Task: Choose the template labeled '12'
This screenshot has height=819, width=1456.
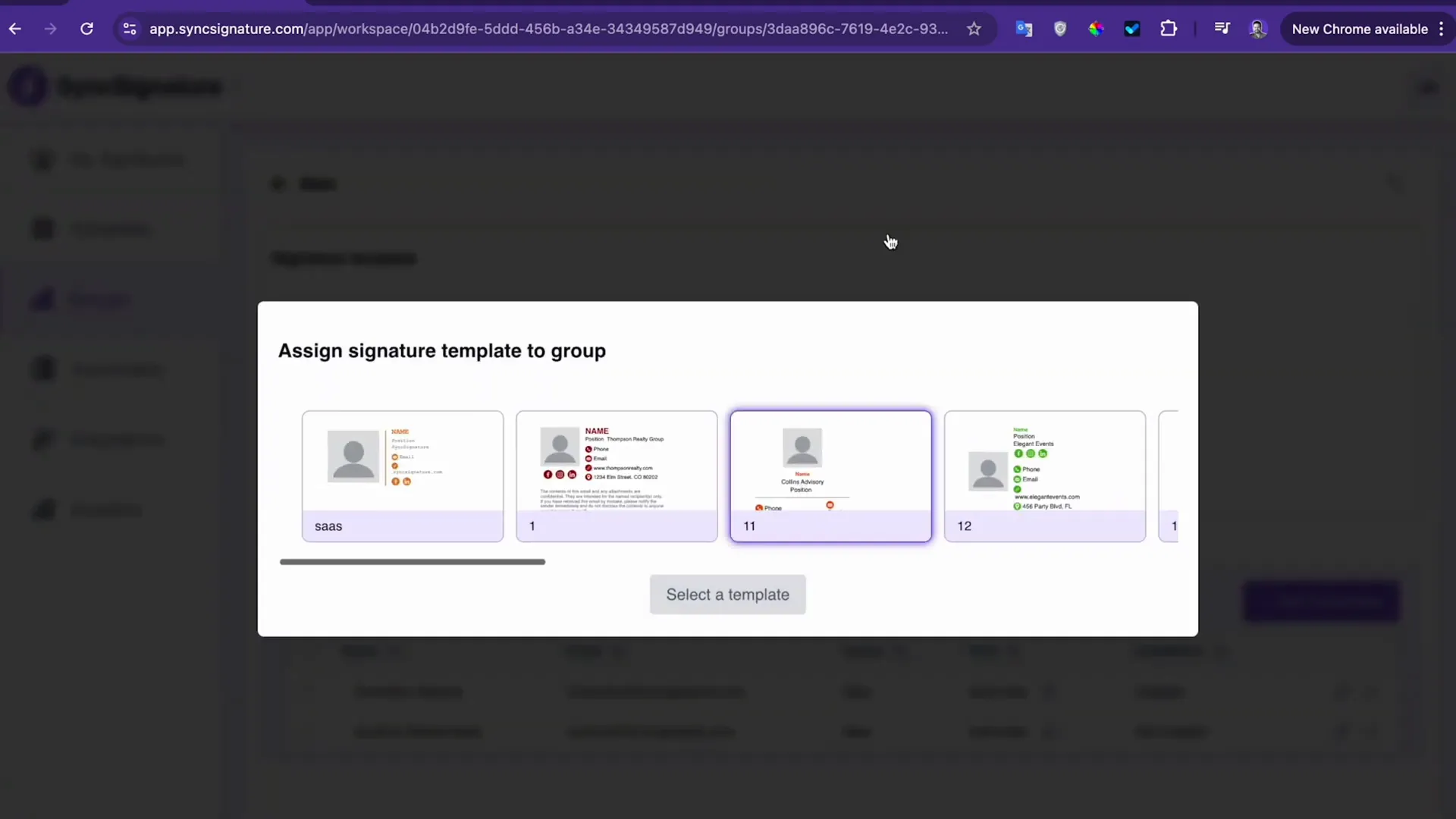Action: tap(1045, 476)
